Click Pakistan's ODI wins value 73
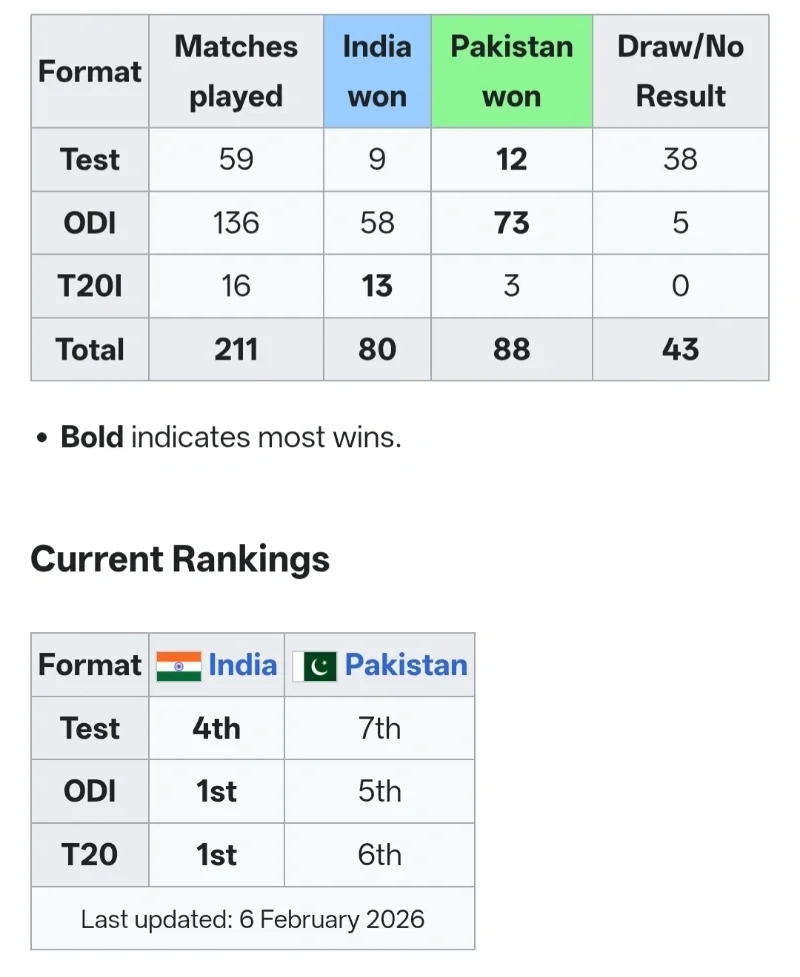The image size is (800, 977). click(511, 223)
